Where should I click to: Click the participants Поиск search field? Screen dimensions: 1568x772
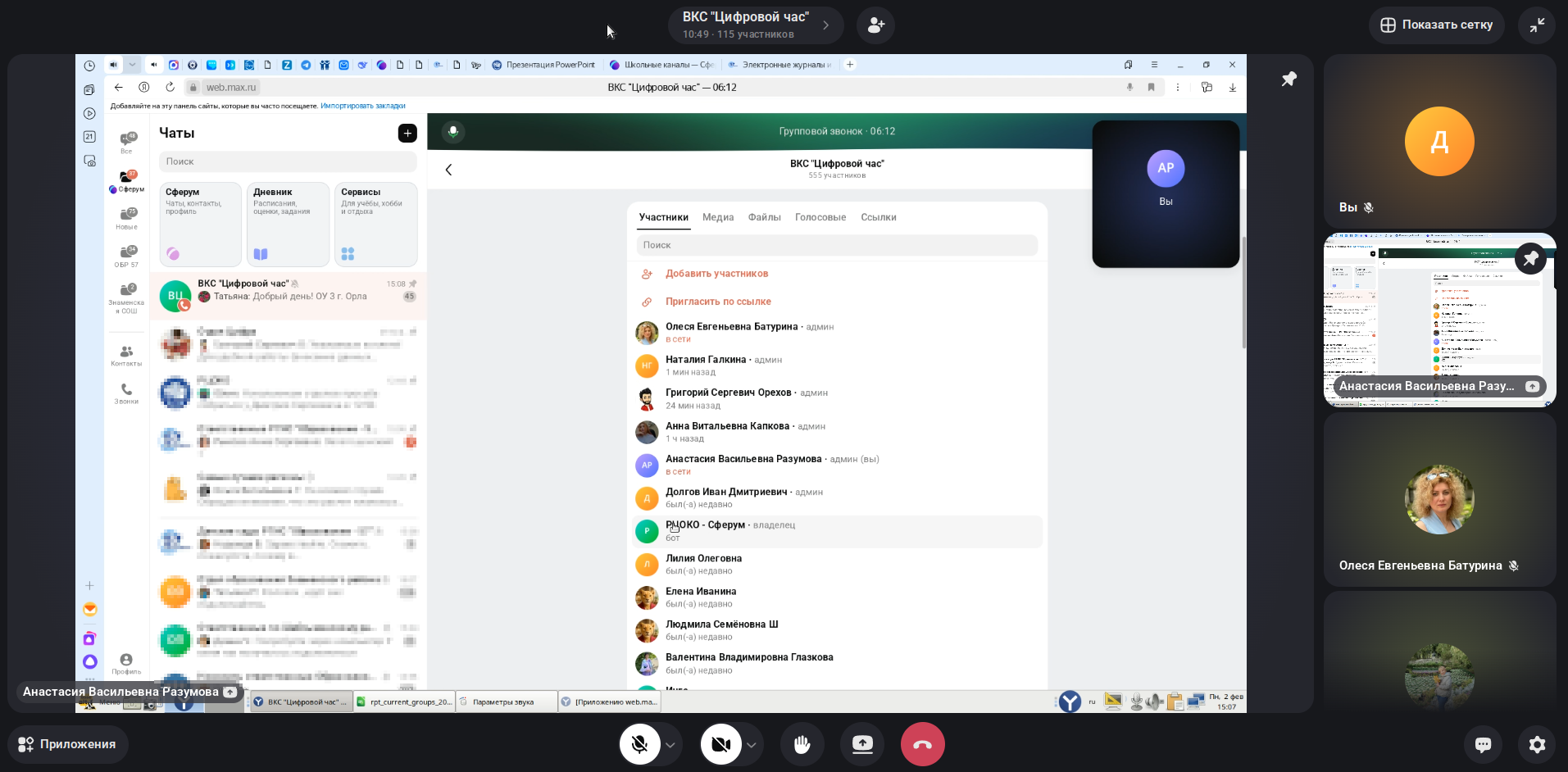[836, 245]
